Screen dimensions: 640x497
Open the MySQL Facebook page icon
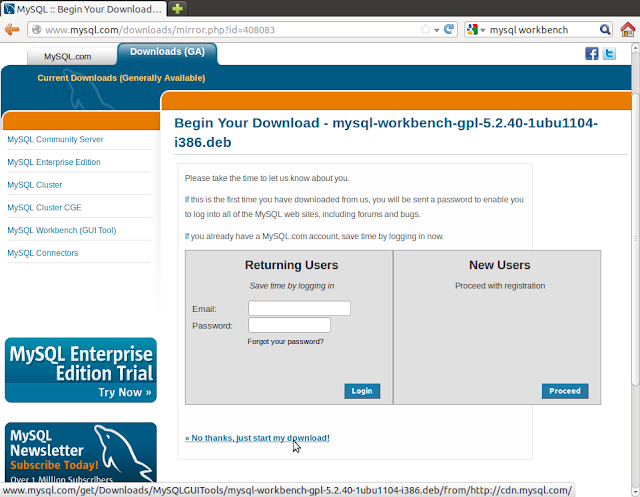coord(591,53)
